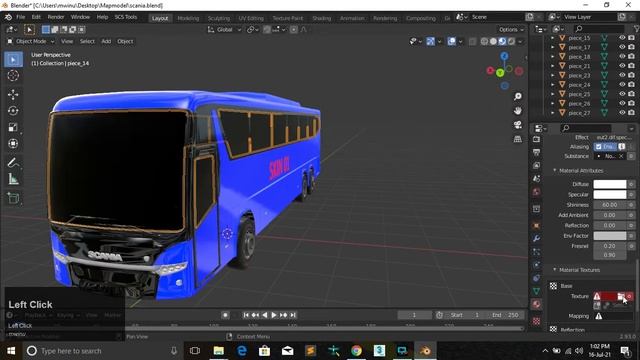Toggle the Aliasing Ena checkbox
Image resolution: width=640 pixels, height=360 pixels.
(599, 147)
